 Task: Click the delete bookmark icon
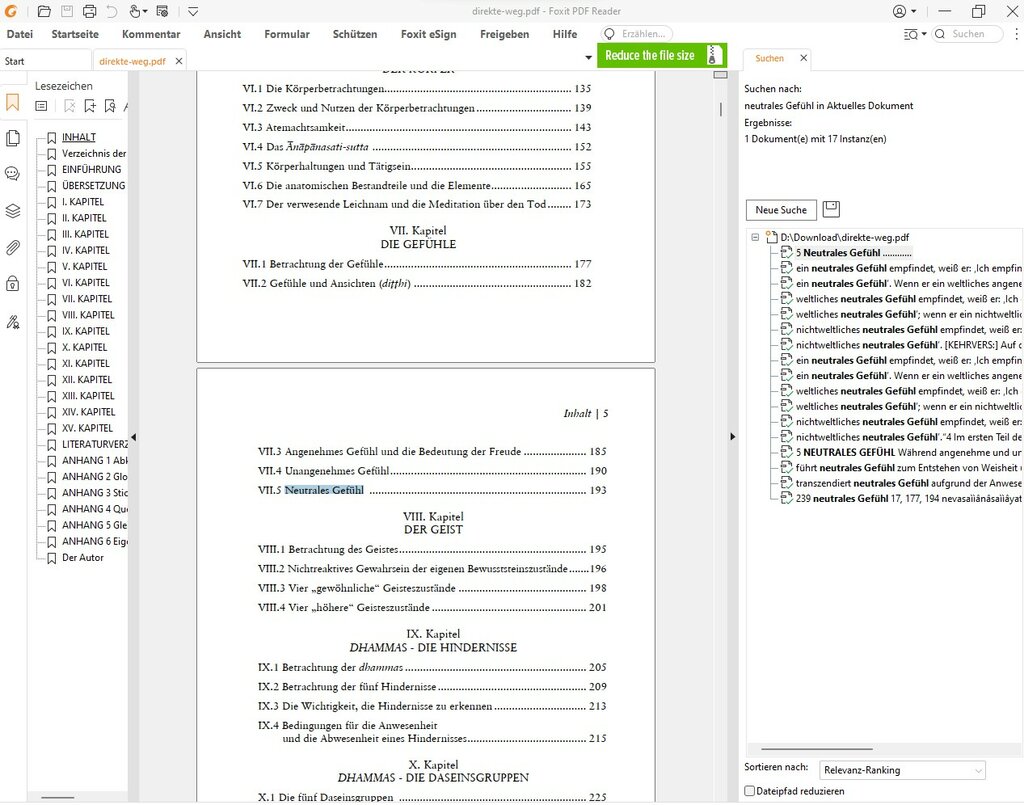point(69,106)
